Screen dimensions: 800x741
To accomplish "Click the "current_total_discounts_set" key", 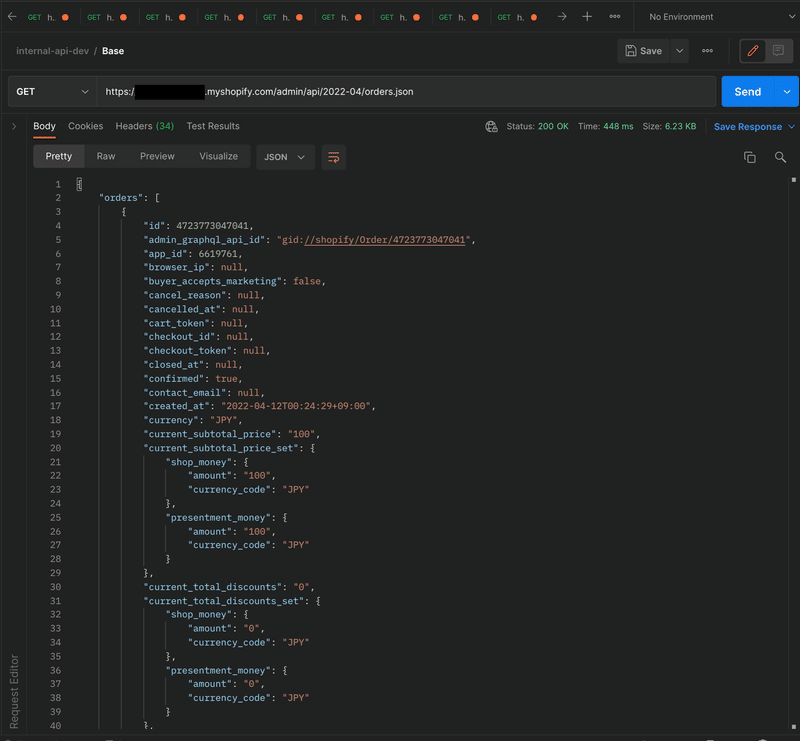I will point(223,602).
